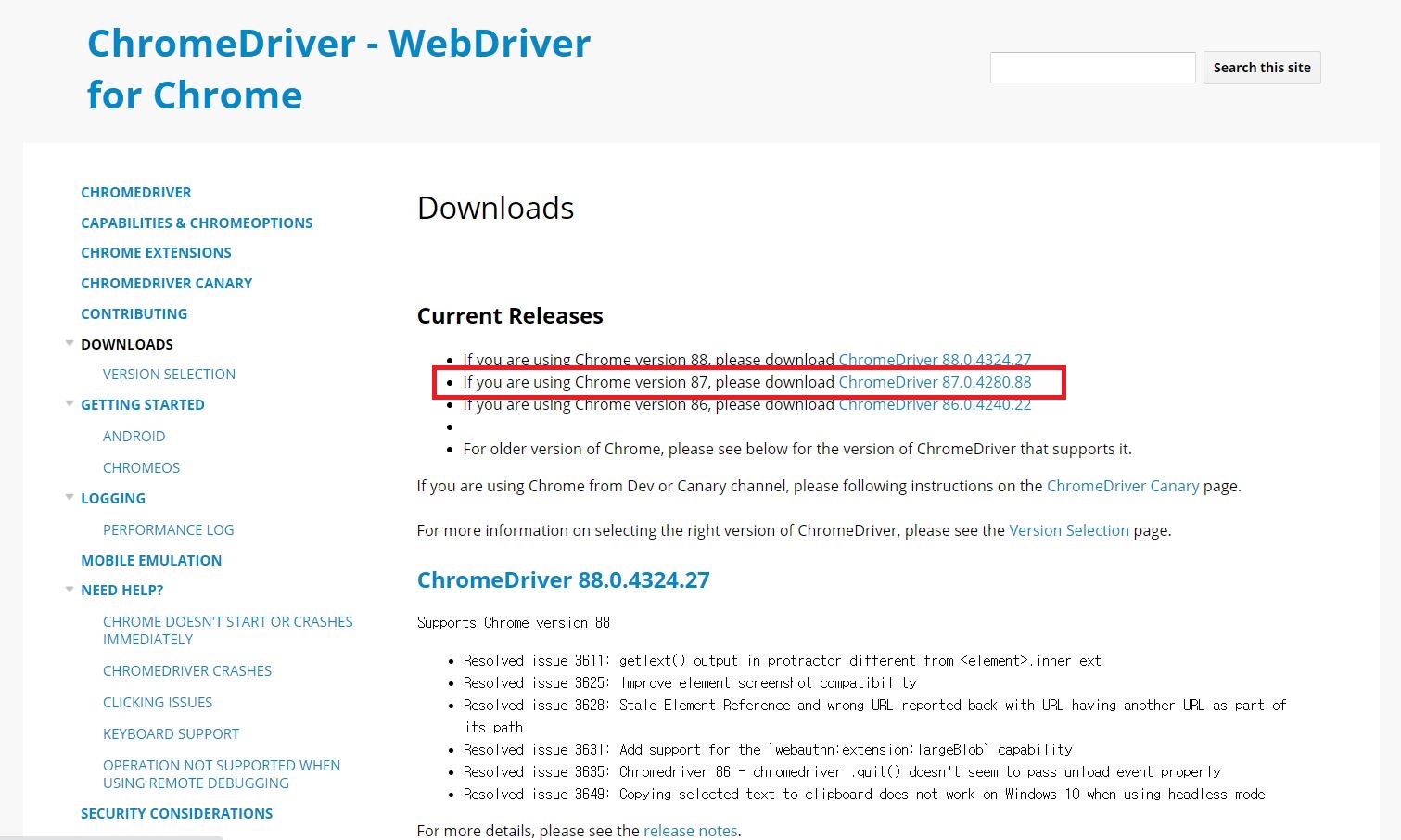The image size is (1401, 840).
Task: Focus the site search input field
Action: [x=1093, y=68]
